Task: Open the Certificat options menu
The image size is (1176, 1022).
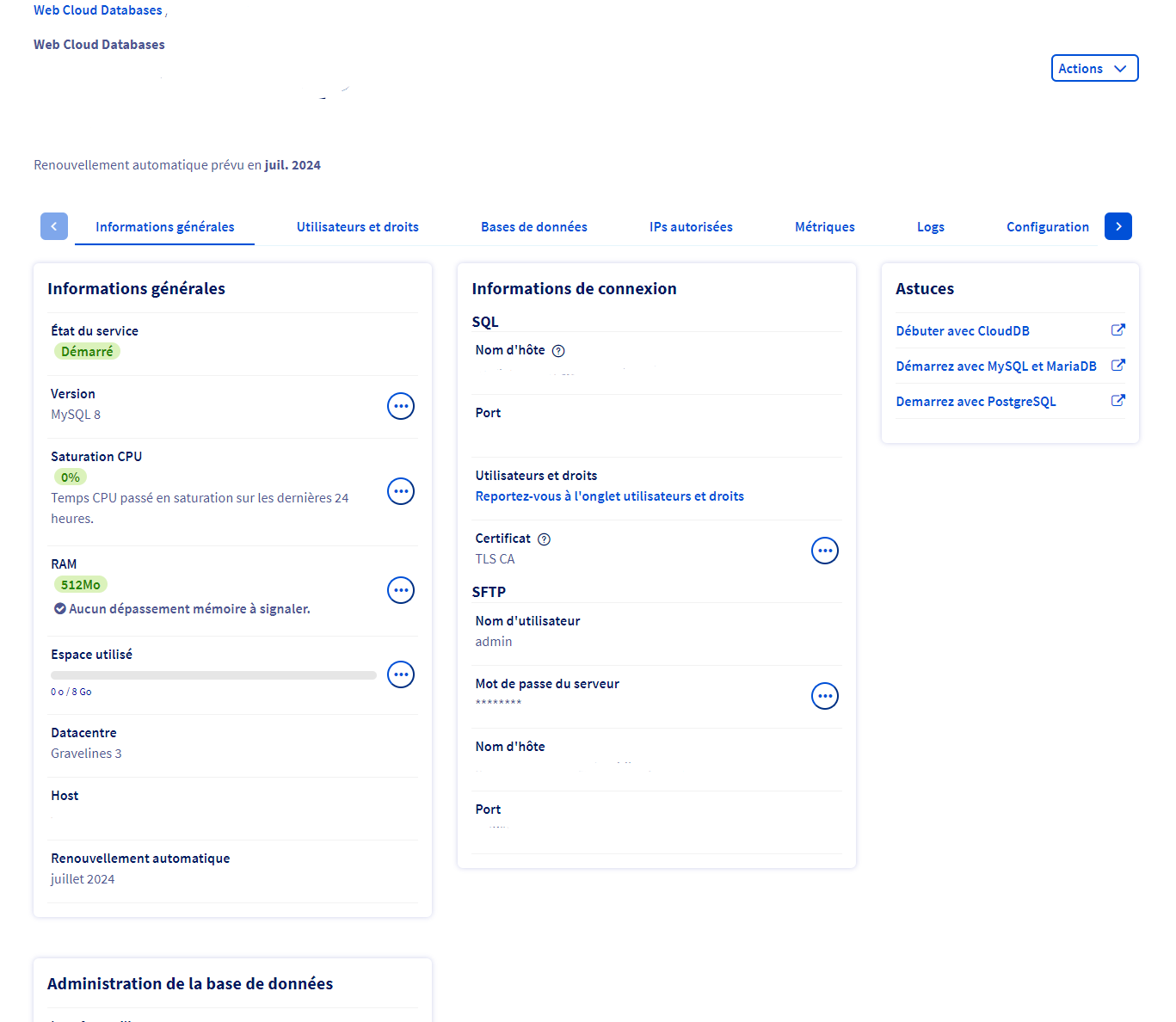Action: [825, 551]
